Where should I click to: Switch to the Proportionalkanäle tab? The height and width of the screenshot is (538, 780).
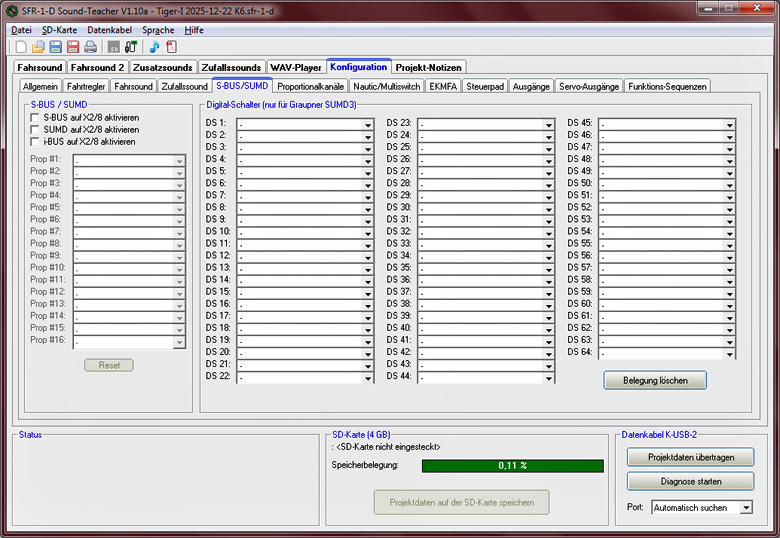[312, 87]
